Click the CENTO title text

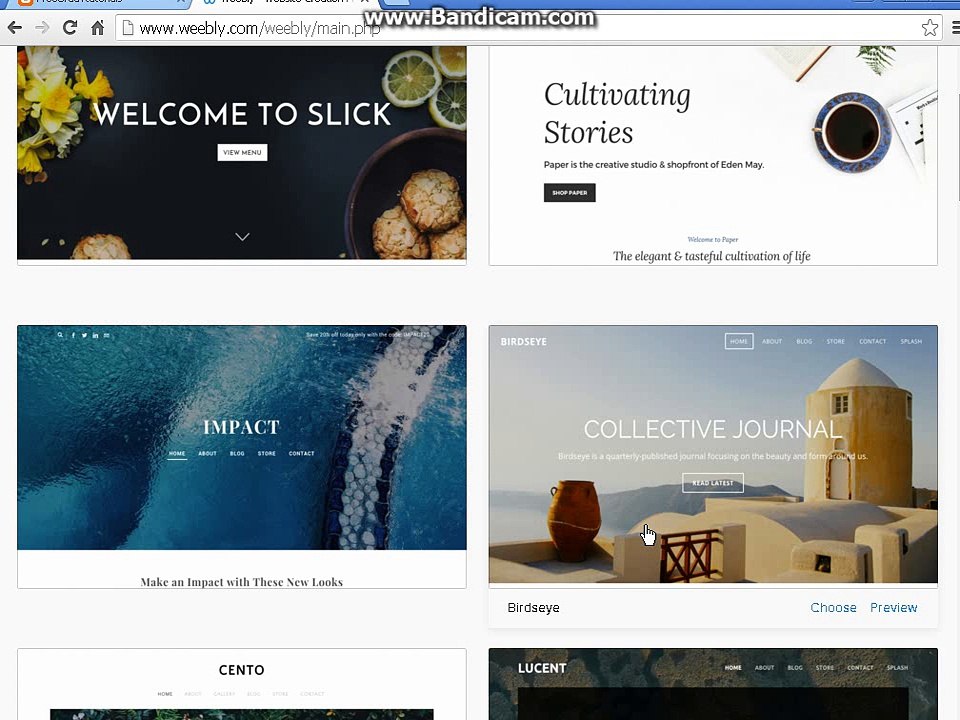point(241,670)
